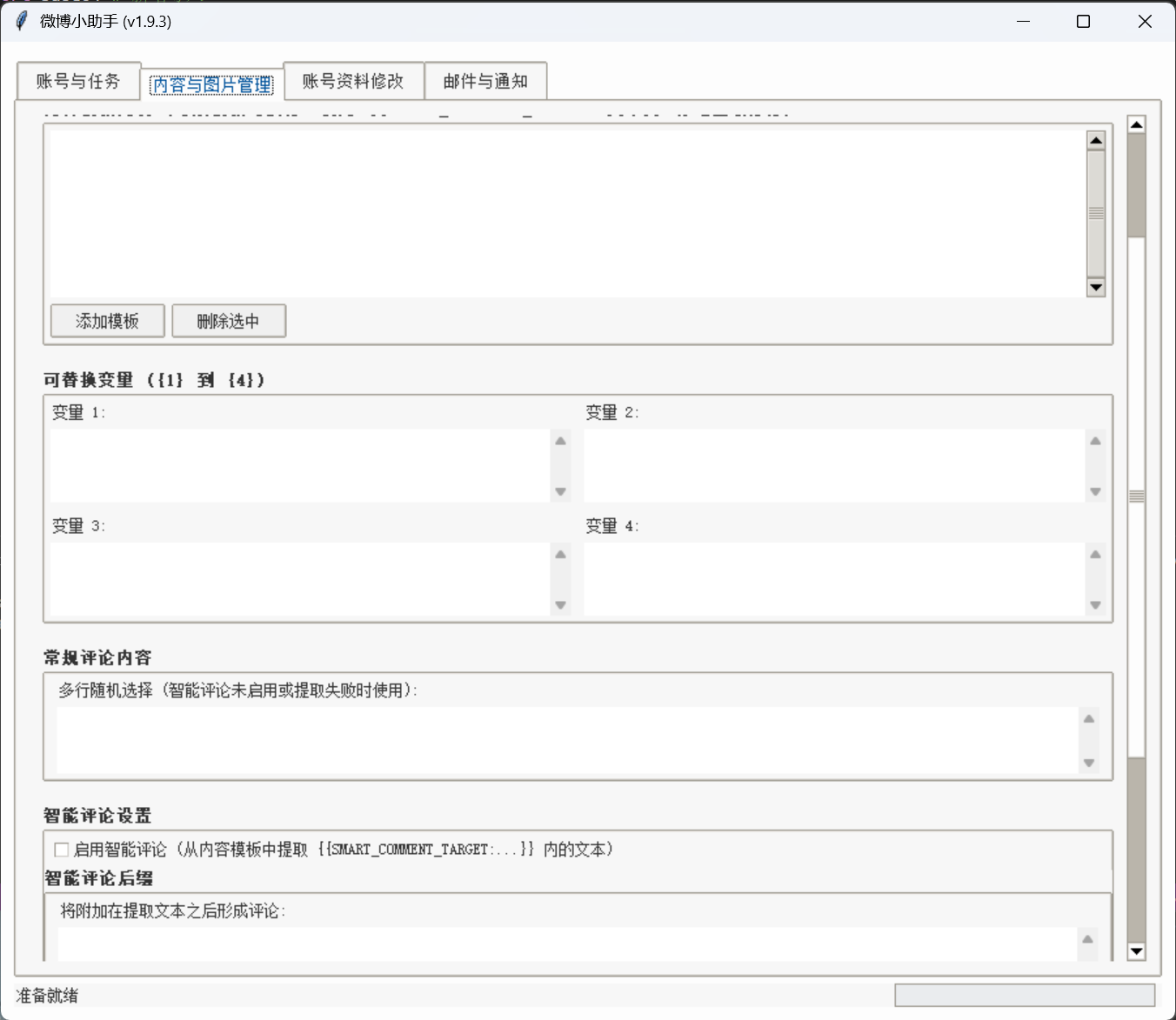Click the main page scroll-down arrow

1136,951
